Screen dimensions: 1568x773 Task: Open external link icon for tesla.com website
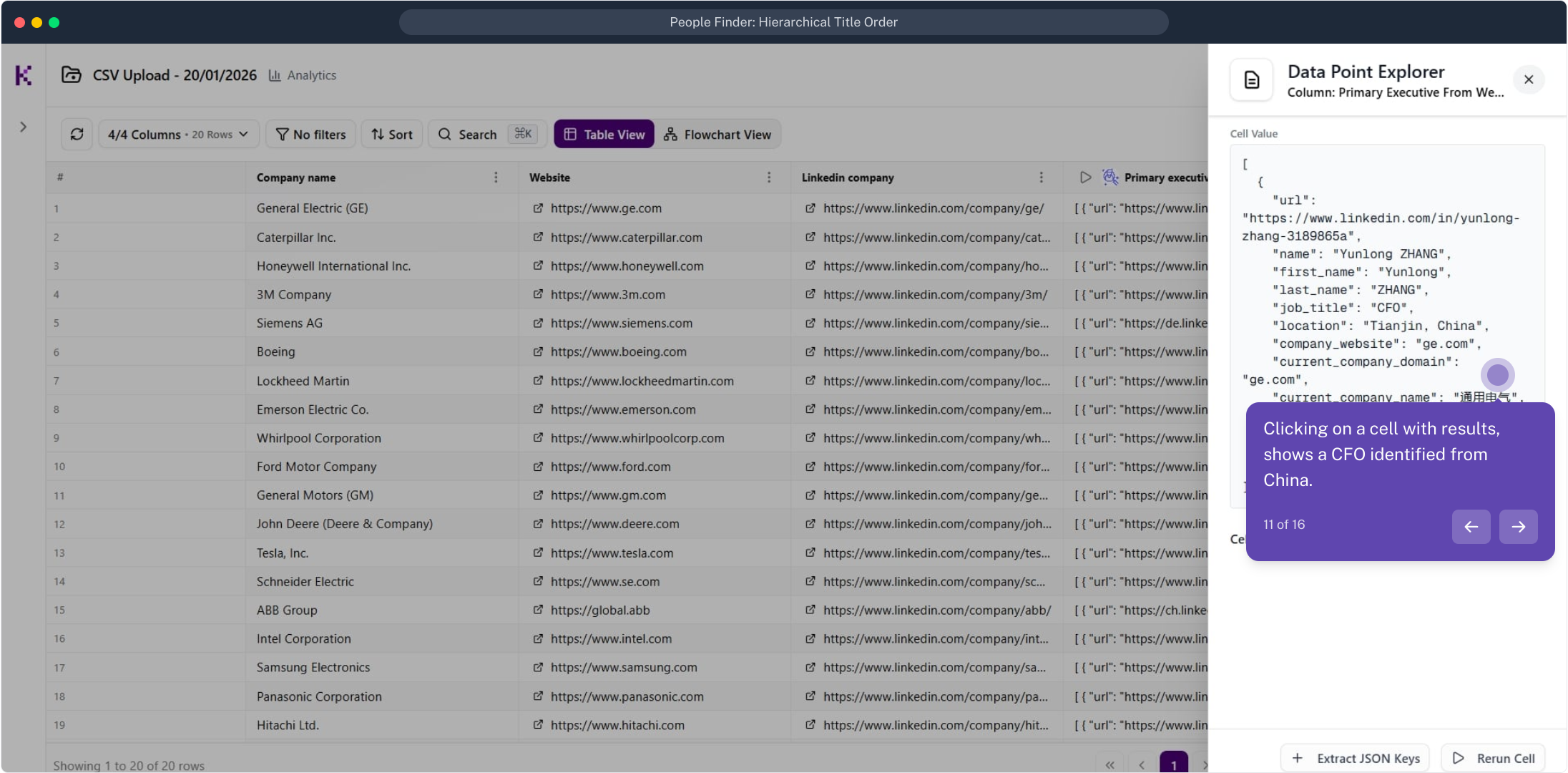pos(538,553)
